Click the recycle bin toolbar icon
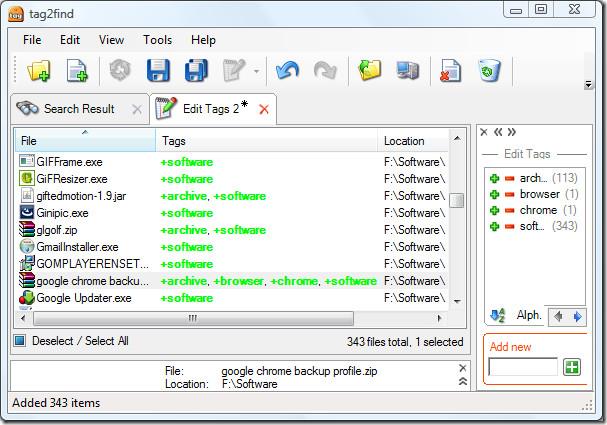The height and width of the screenshot is (425, 607). pos(488,71)
